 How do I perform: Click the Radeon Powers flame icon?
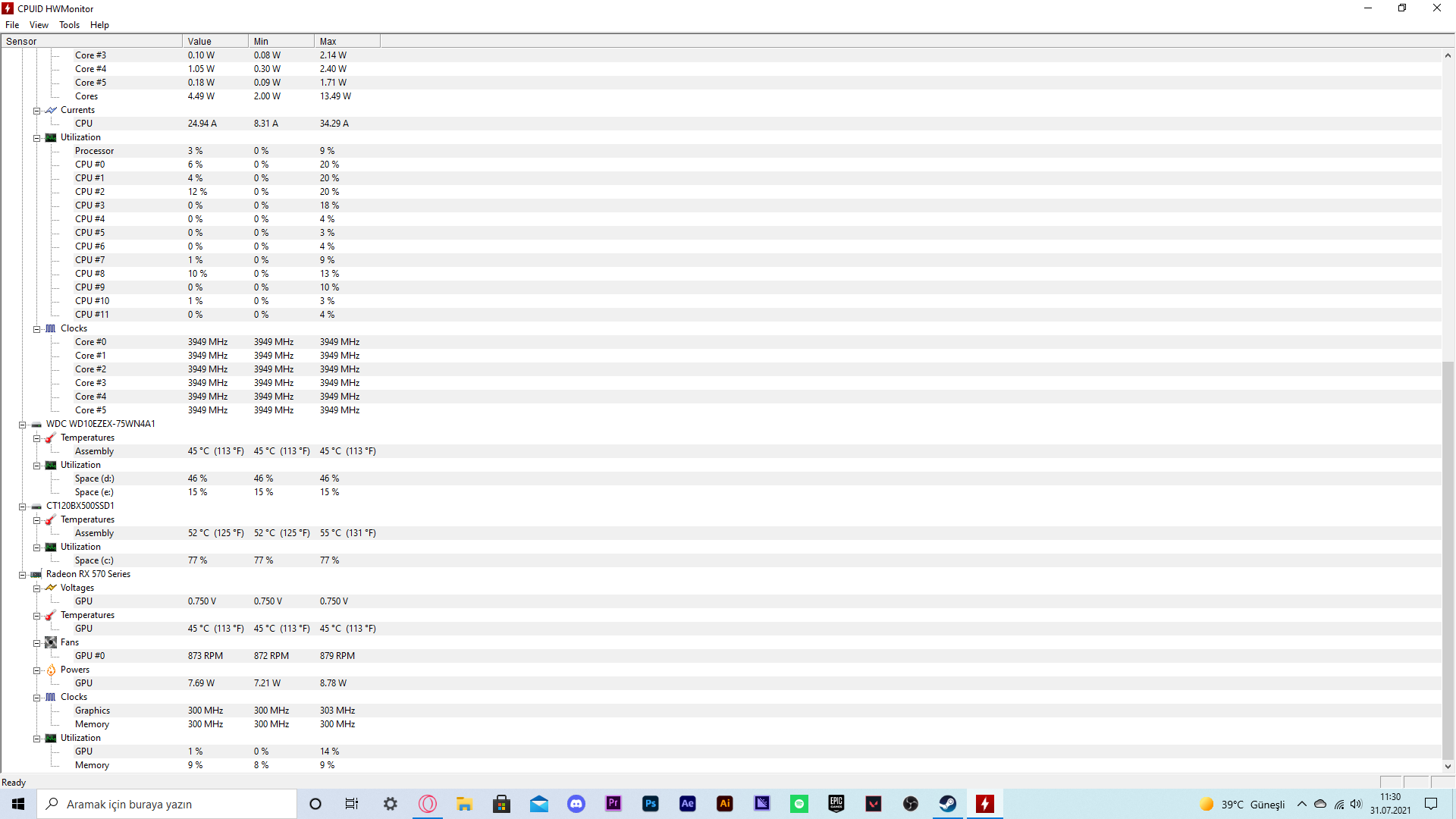(x=51, y=670)
